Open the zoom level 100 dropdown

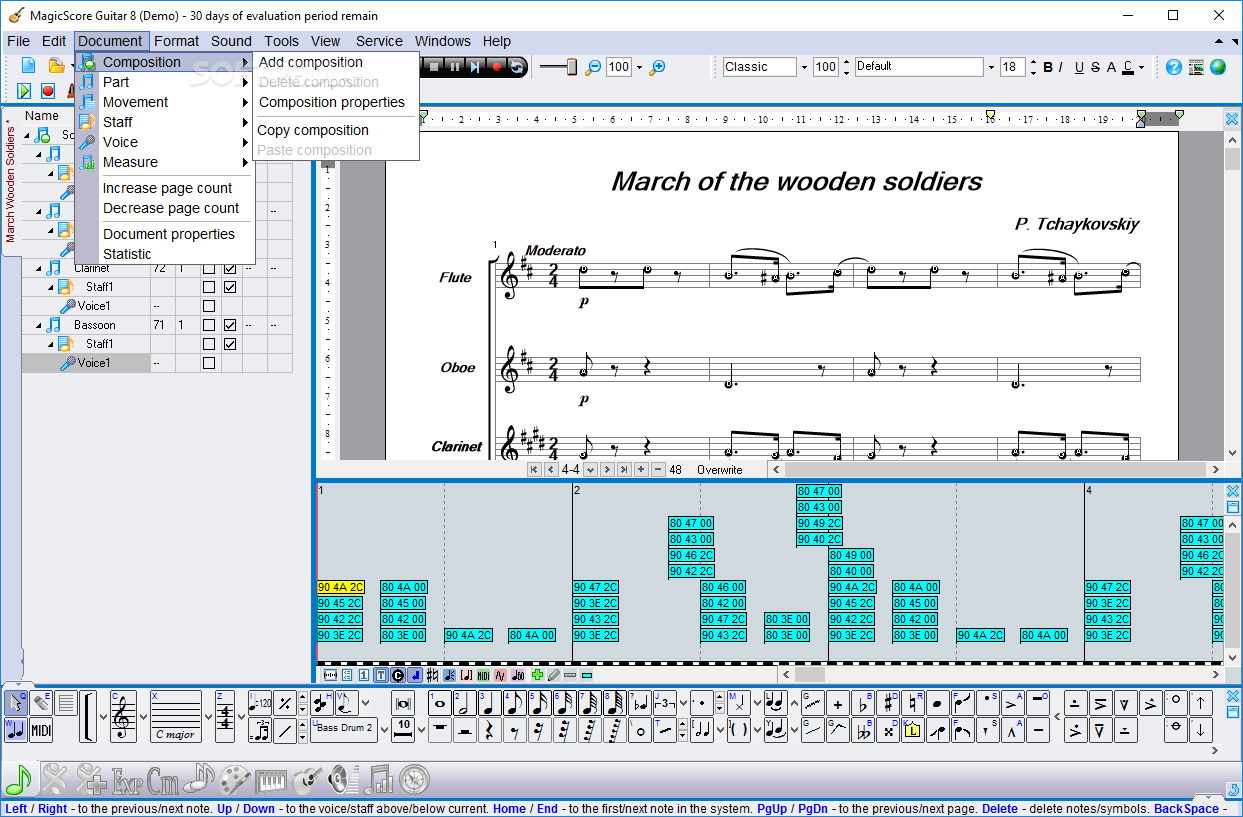(639, 67)
